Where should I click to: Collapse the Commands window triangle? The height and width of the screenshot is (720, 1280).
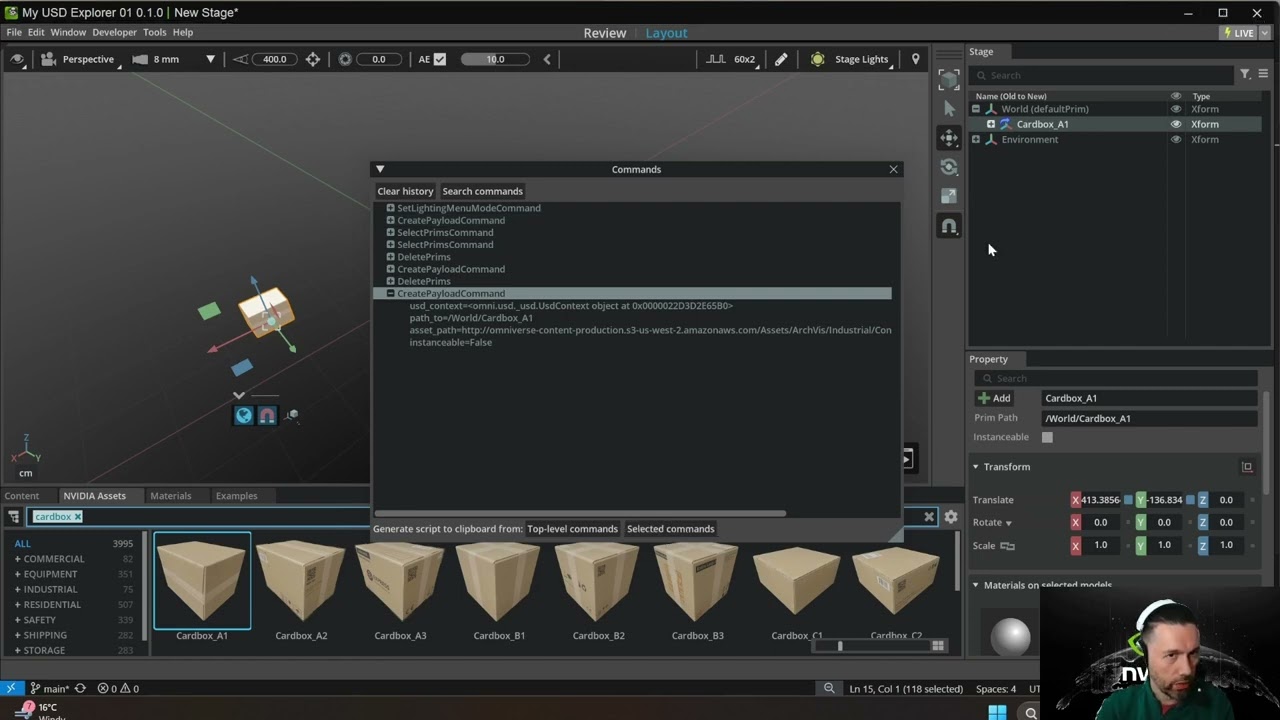point(380,169)
